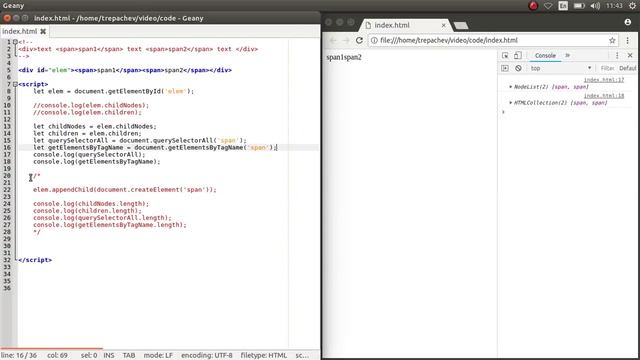Click line number 22 in editor margin
Screen dimensions: 640x360
point(7,190)
